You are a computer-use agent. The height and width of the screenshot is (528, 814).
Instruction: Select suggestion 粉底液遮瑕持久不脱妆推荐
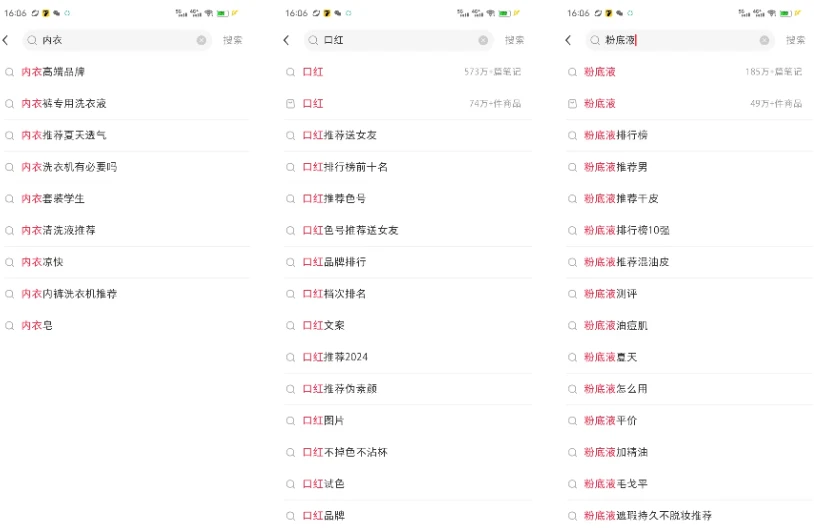pos(648,515)
